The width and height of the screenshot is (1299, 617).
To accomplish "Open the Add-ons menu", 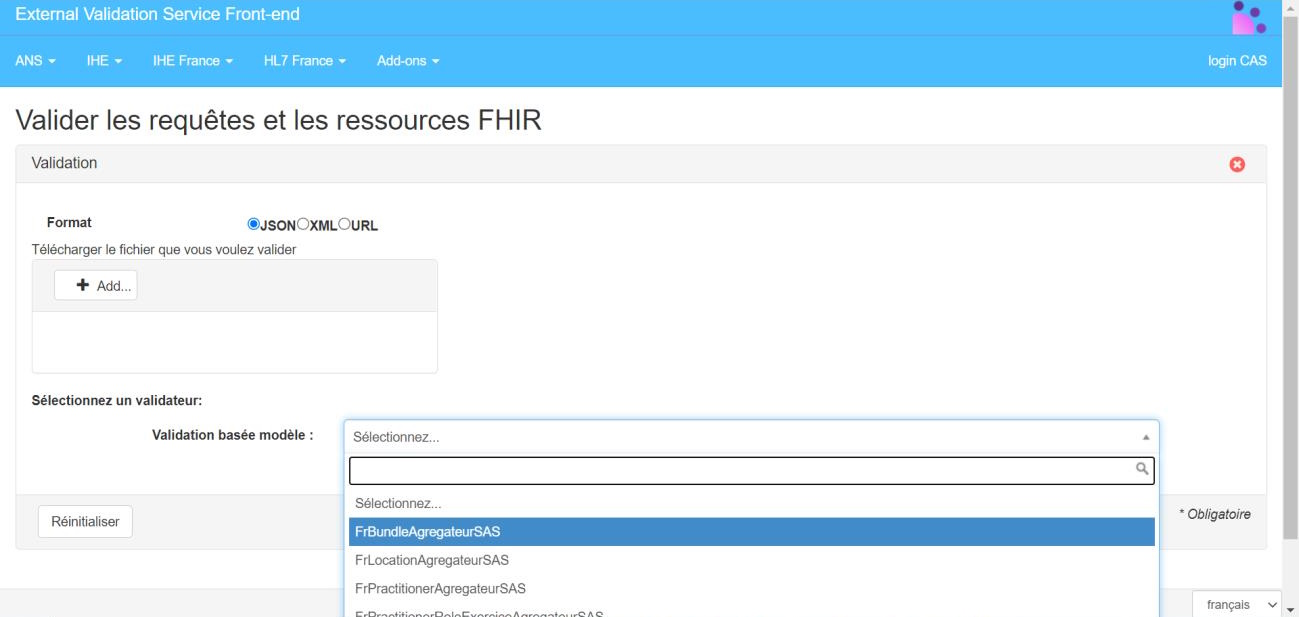I will pos(408,61).
